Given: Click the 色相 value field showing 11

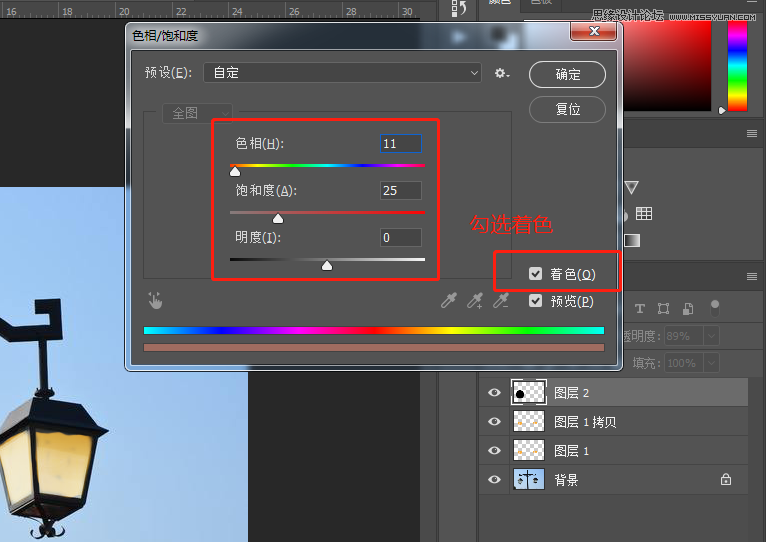Looking at the screenshot, I should pos(401,144).
